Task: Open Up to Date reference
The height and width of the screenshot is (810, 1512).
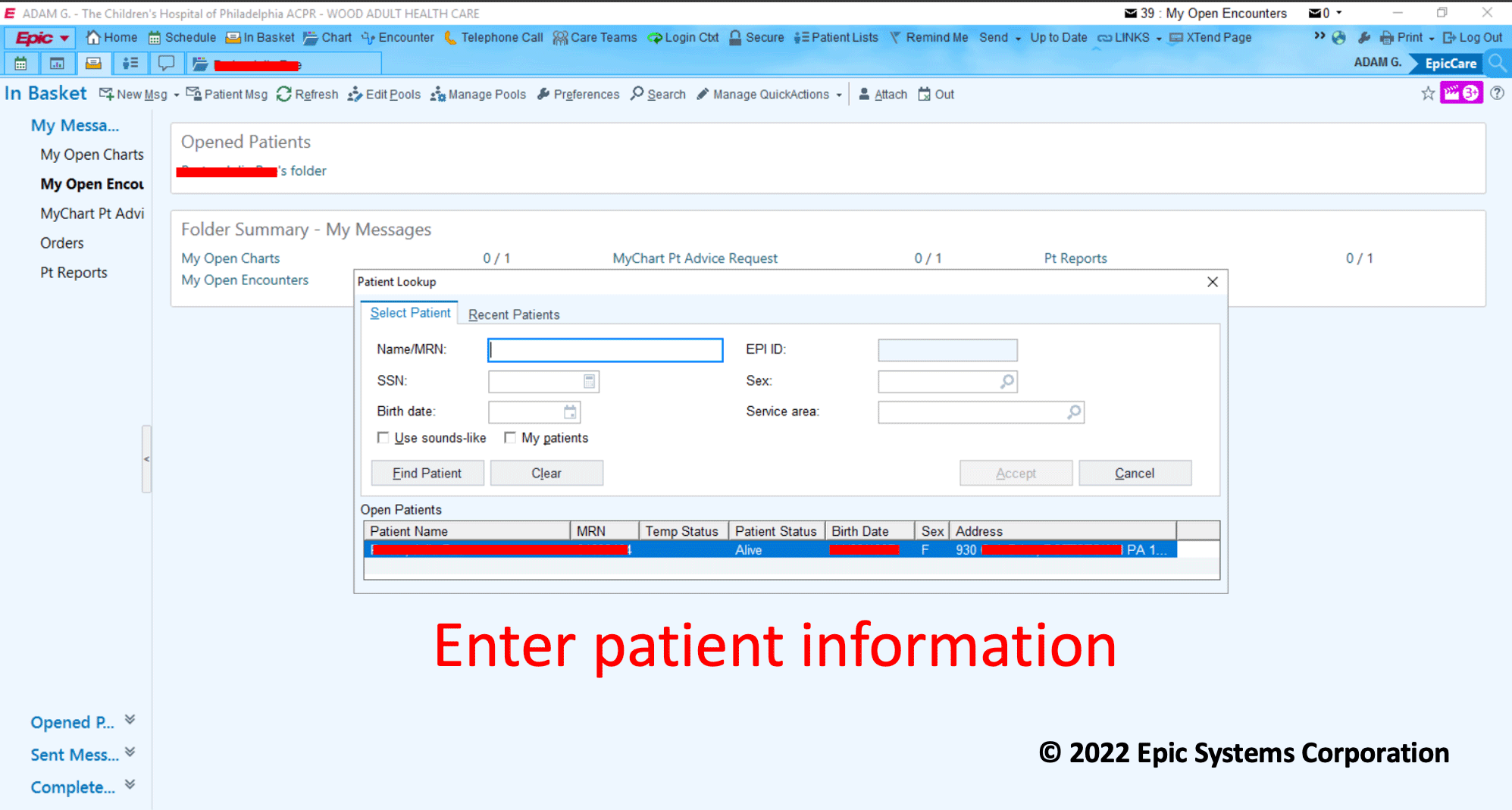Action: [x=1058, y=38]
